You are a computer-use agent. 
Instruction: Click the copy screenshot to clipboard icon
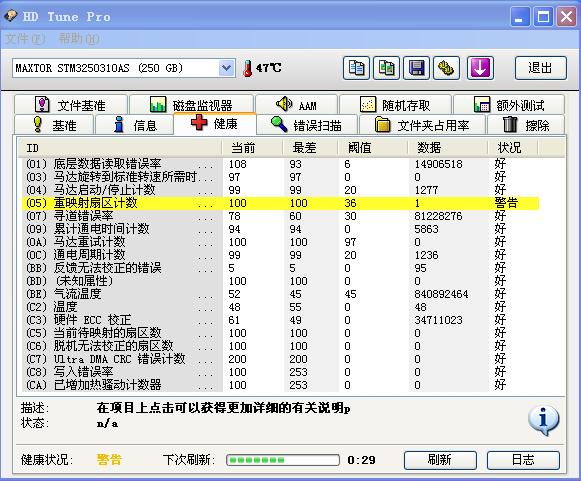386,68
